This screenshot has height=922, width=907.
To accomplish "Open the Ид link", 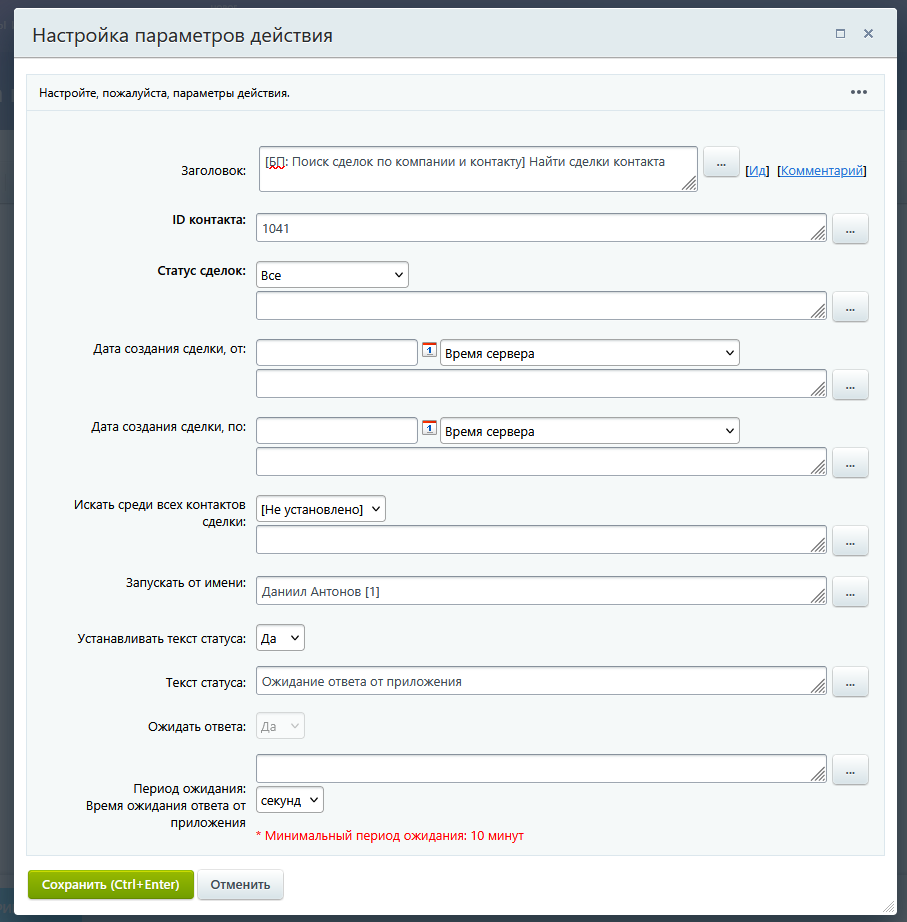I will tap(758, 171).
